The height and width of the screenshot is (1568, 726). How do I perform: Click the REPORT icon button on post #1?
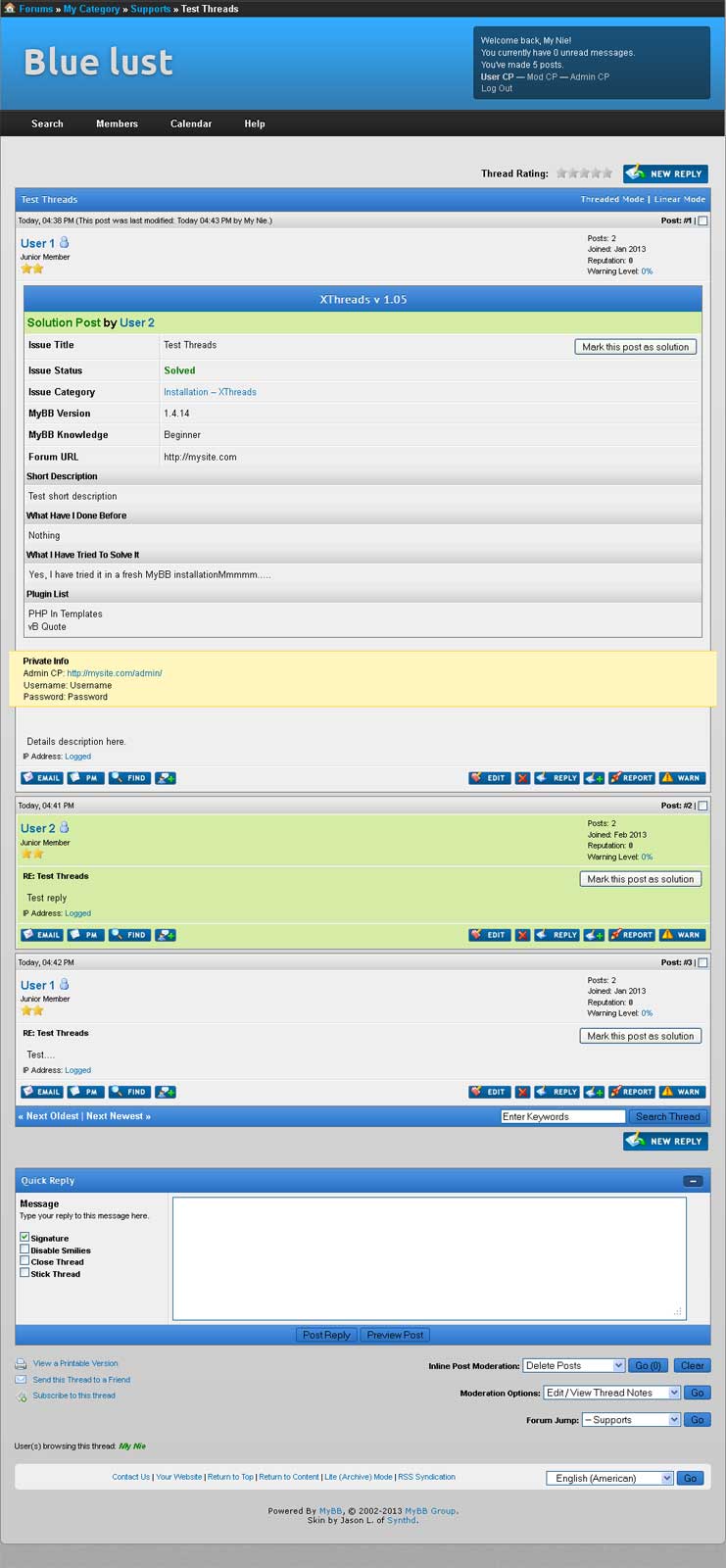[631, 778]
